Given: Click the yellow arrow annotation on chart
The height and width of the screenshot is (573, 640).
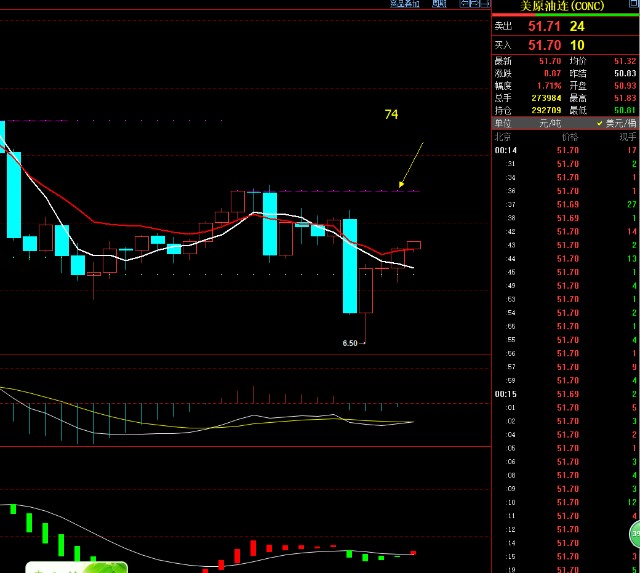Looking at the screenshot, I should point(411,164).
